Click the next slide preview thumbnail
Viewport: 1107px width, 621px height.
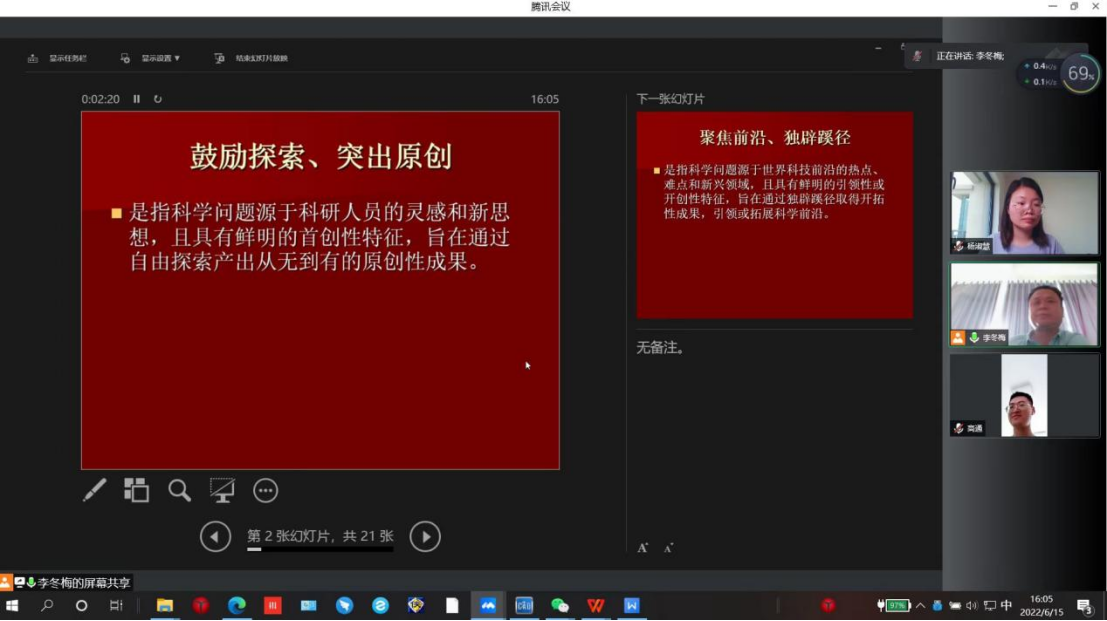tap(774, 215)
